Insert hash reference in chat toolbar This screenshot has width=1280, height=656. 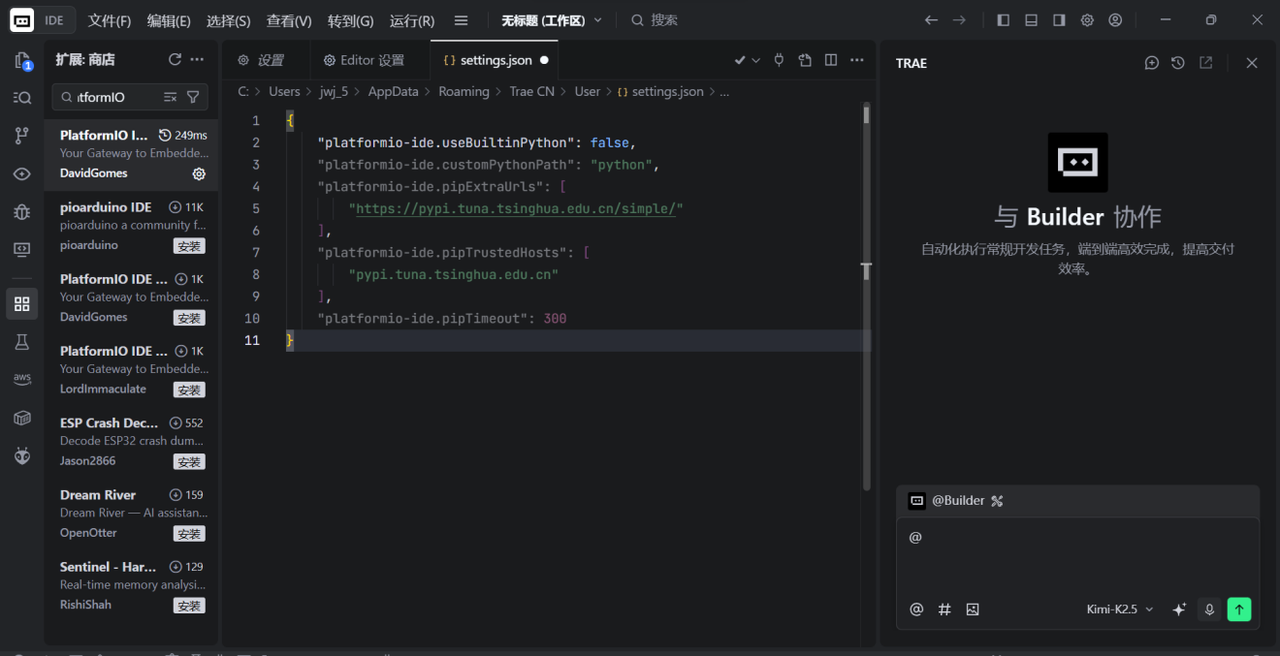944,609
